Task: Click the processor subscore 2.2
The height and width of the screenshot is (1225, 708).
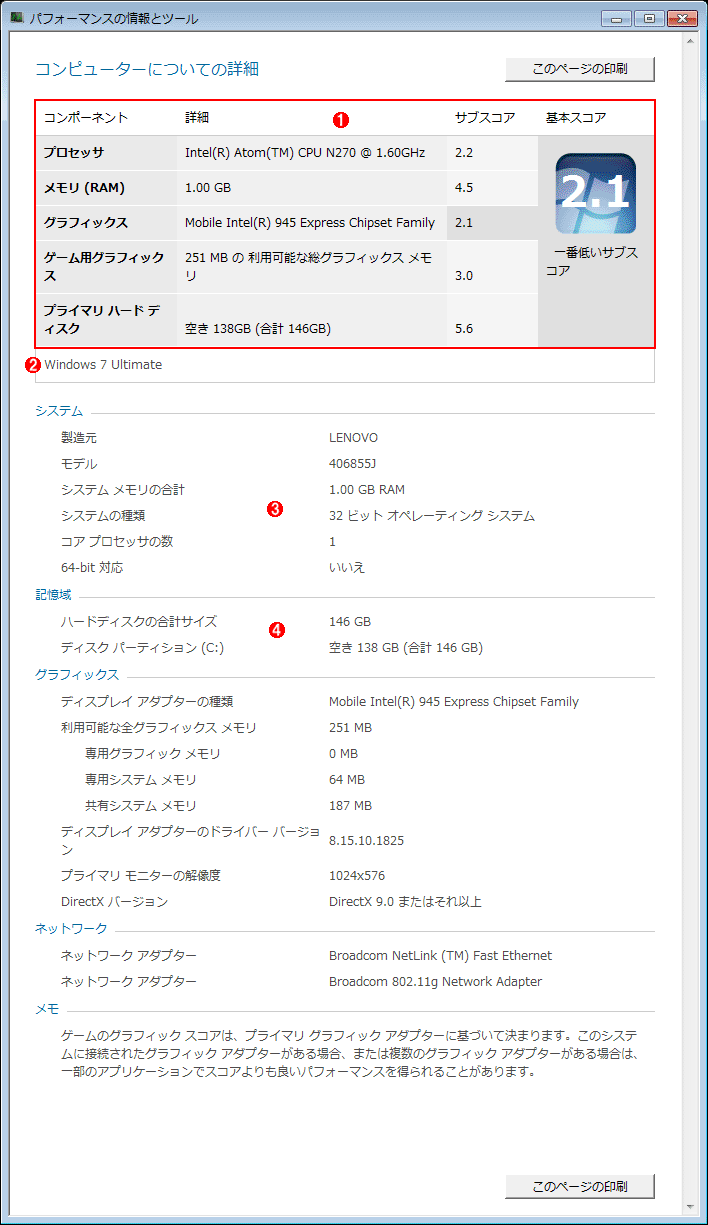Action: click(464, 153)
